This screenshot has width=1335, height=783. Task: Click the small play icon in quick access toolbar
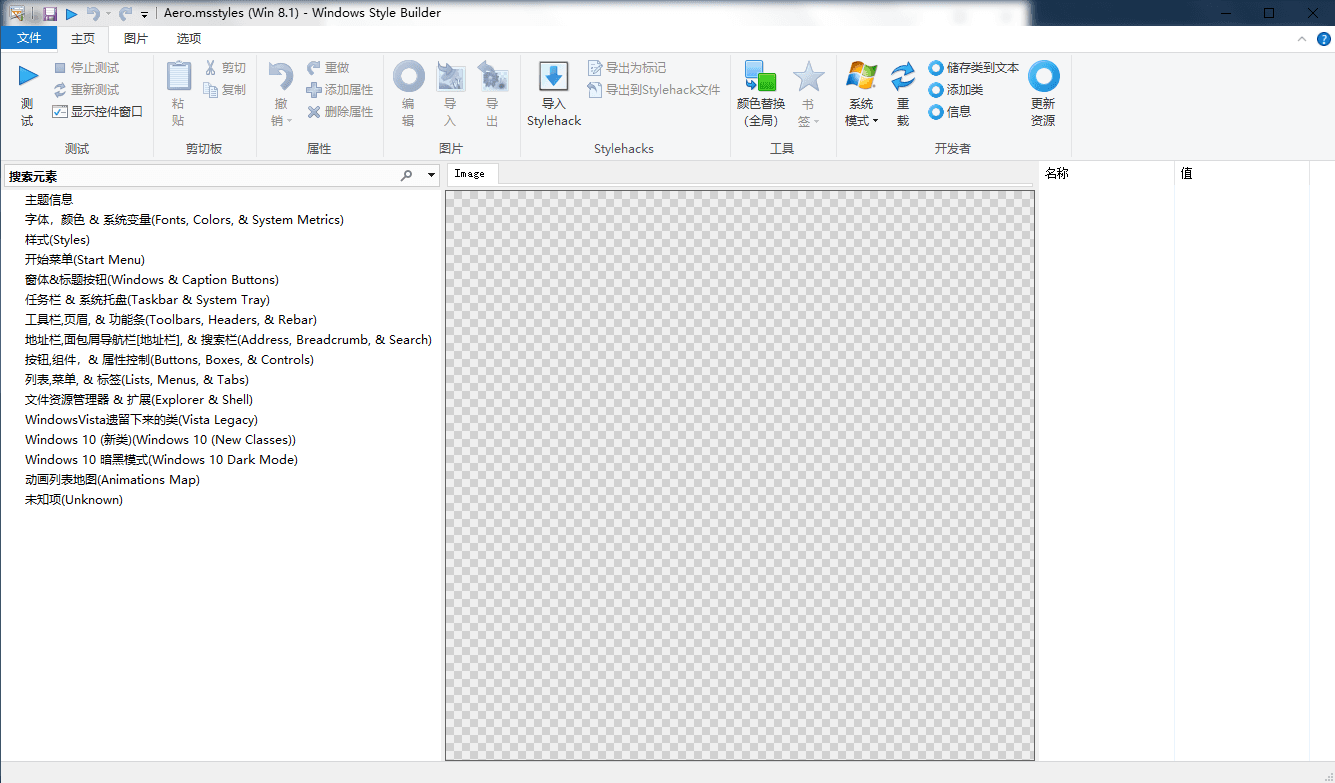pyautogui.click(x=72, y=14)
